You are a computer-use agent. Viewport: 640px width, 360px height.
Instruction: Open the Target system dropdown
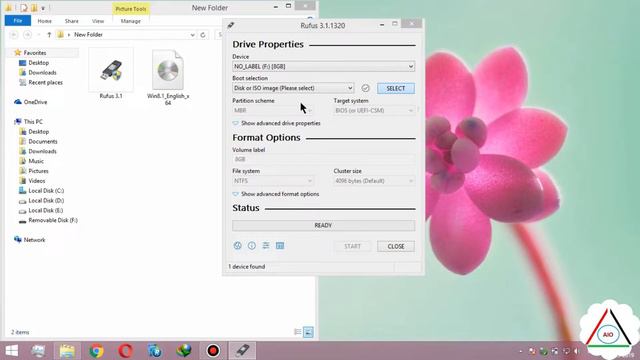coord(374,110)
